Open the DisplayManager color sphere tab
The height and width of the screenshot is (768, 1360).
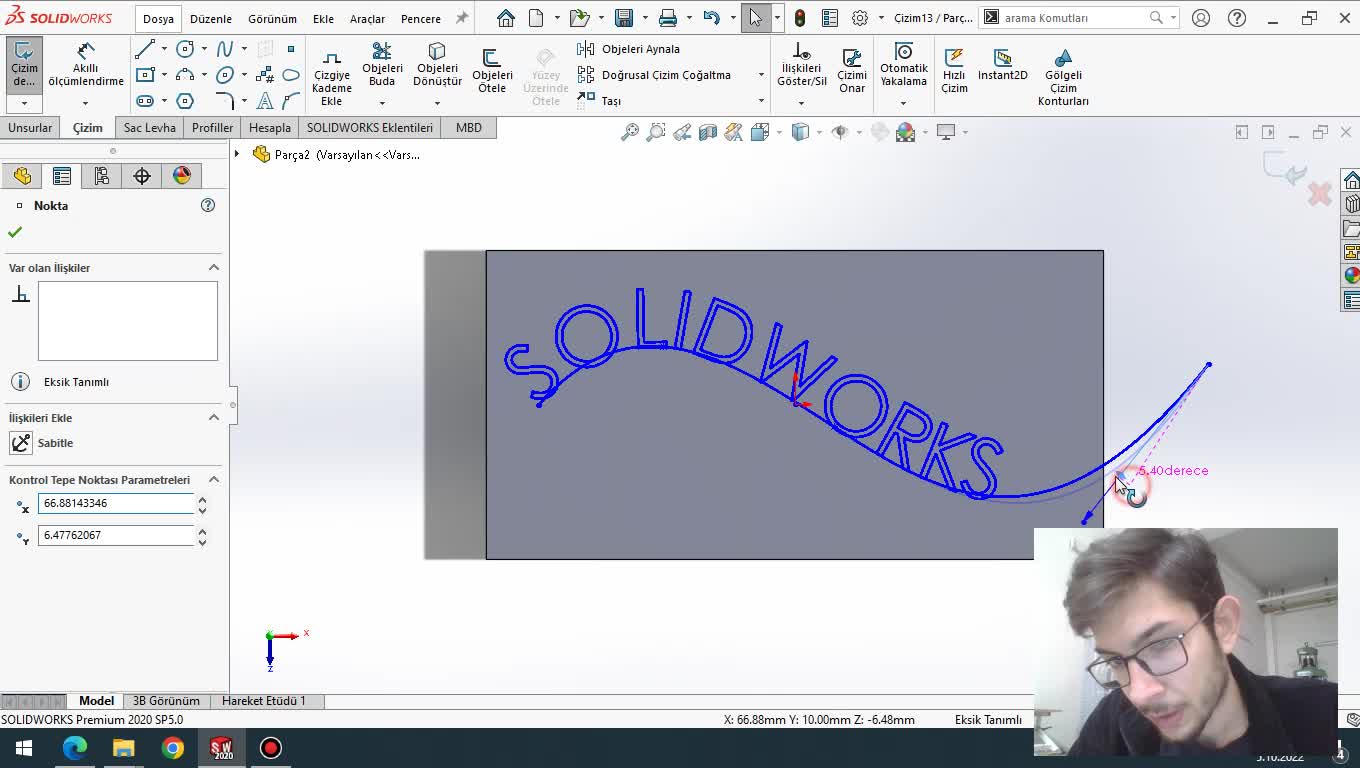(182, 176)
